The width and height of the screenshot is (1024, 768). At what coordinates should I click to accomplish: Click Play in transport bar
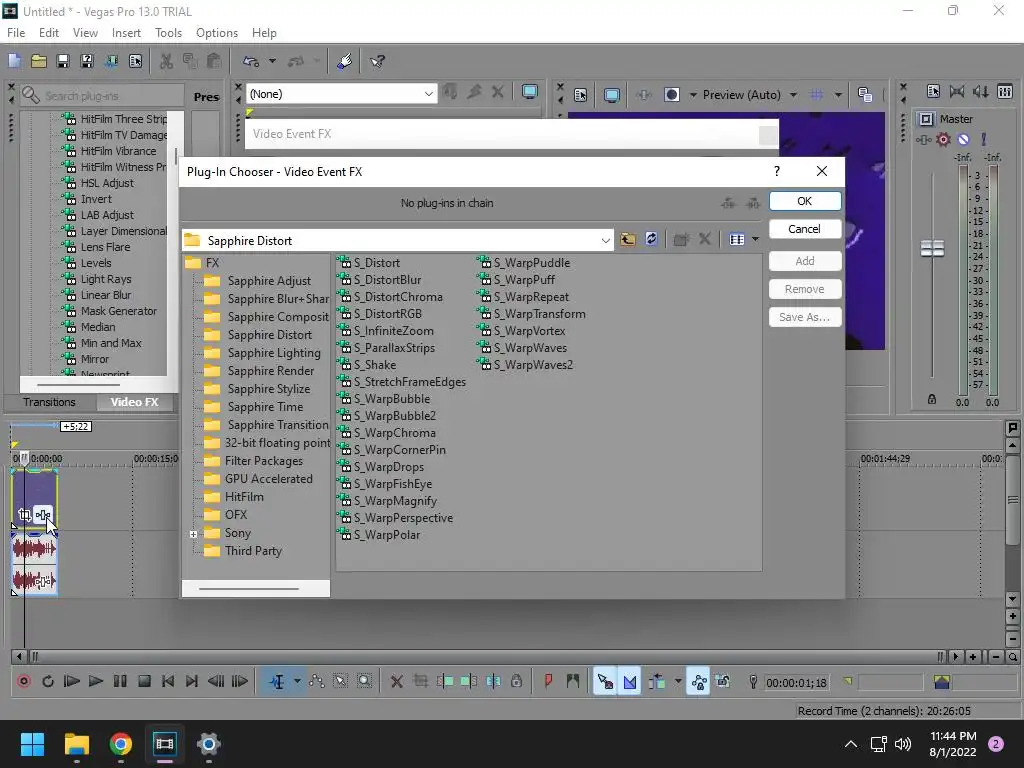click(96, 682)
